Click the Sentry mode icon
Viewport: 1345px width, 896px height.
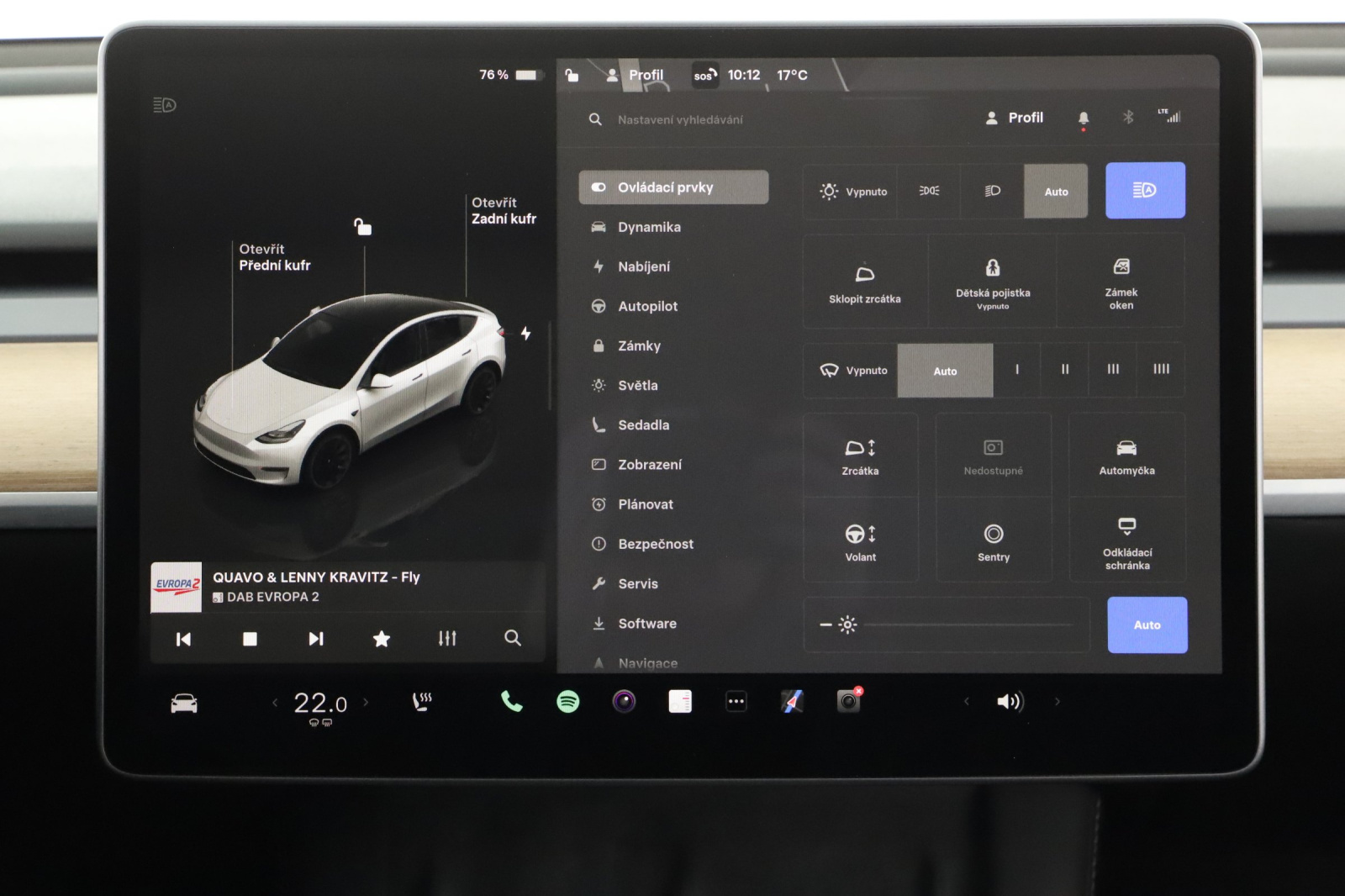(994, 541)
